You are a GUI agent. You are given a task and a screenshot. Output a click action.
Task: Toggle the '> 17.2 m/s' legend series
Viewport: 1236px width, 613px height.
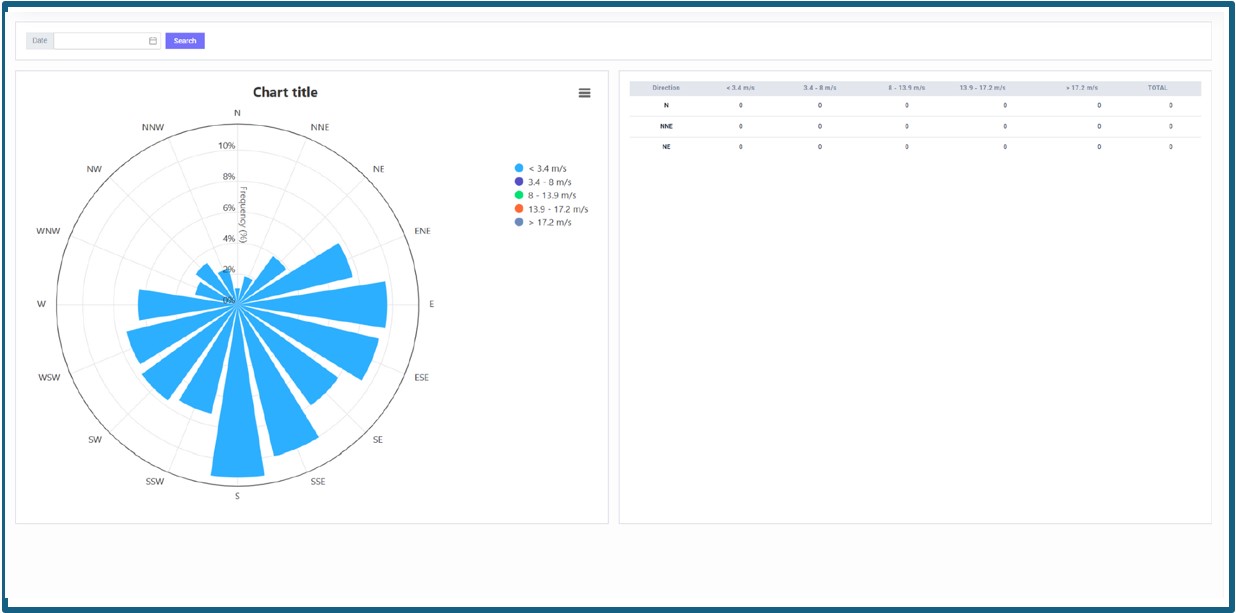click(549, 222)
